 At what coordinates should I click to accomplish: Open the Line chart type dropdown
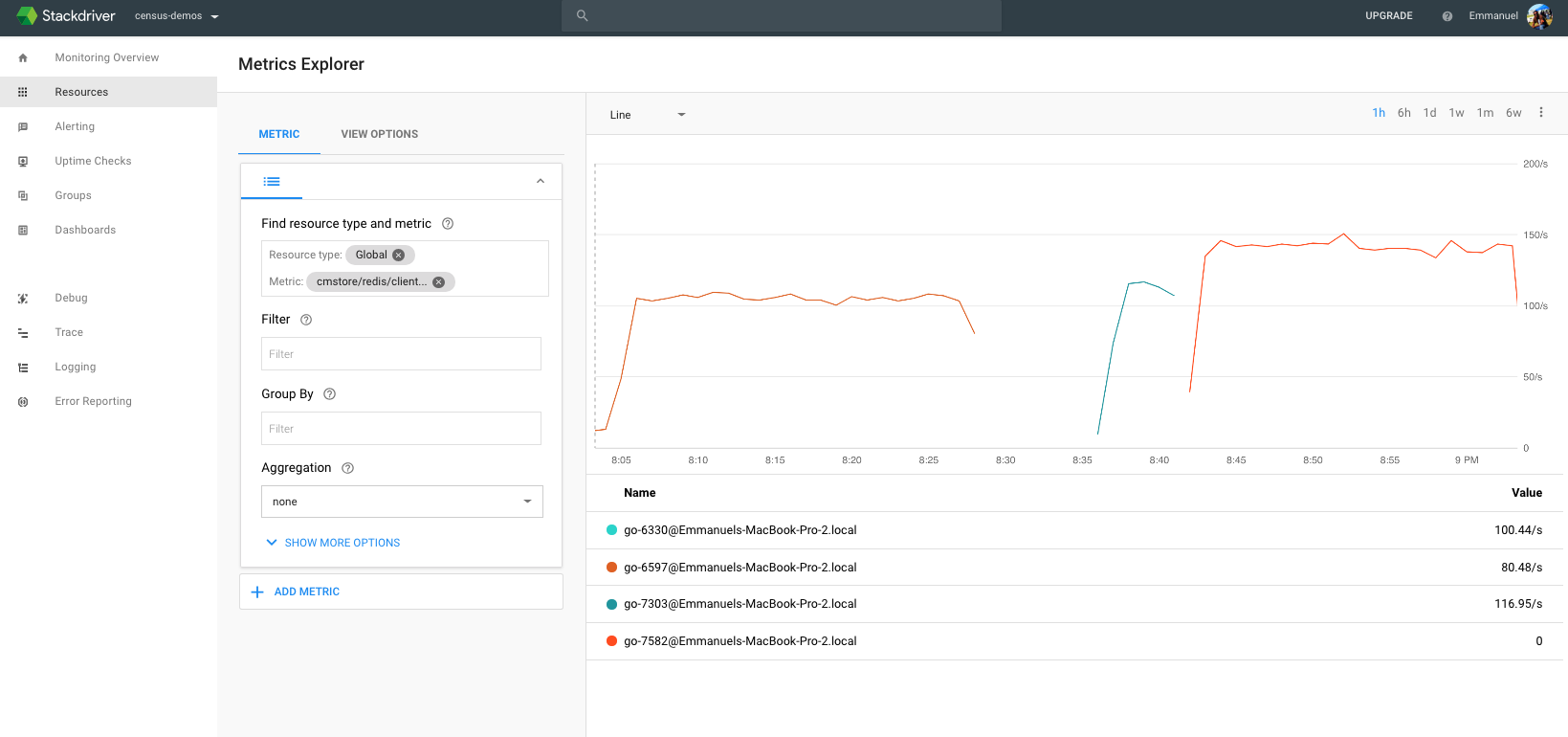648,115
